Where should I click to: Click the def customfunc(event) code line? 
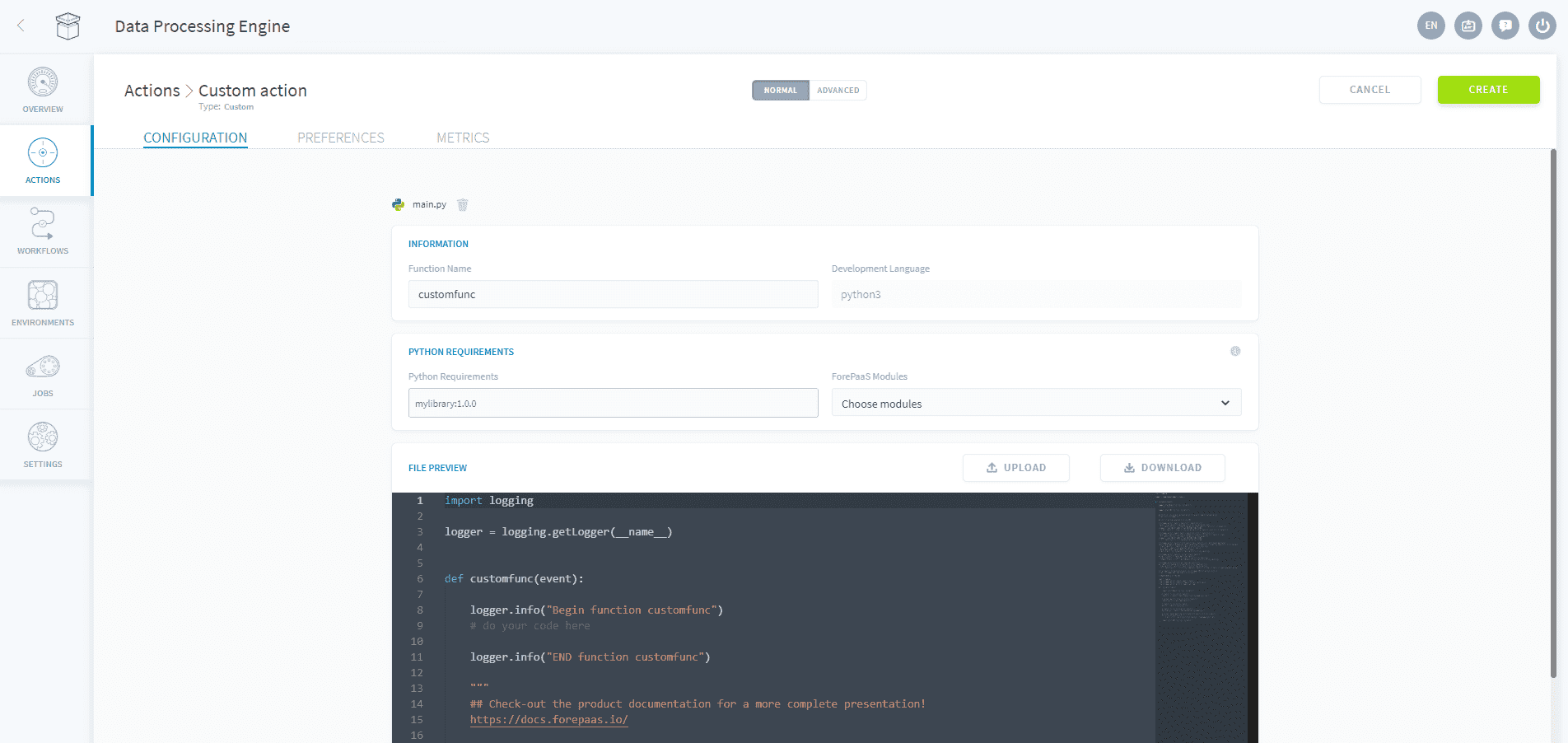pyautogui.click(x=514, y=579)
